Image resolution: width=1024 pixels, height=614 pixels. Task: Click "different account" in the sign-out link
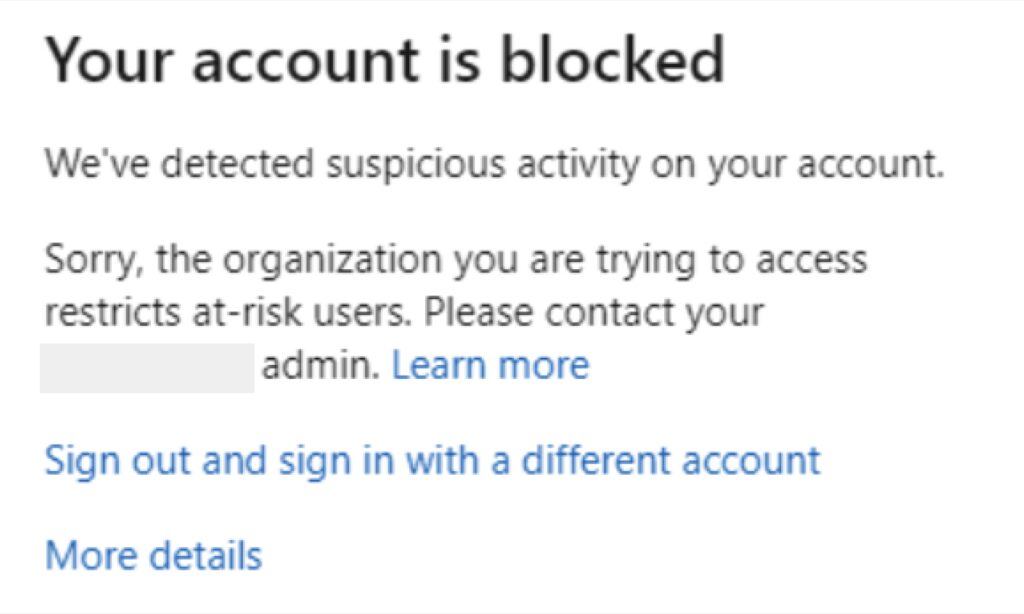point(670,460)
